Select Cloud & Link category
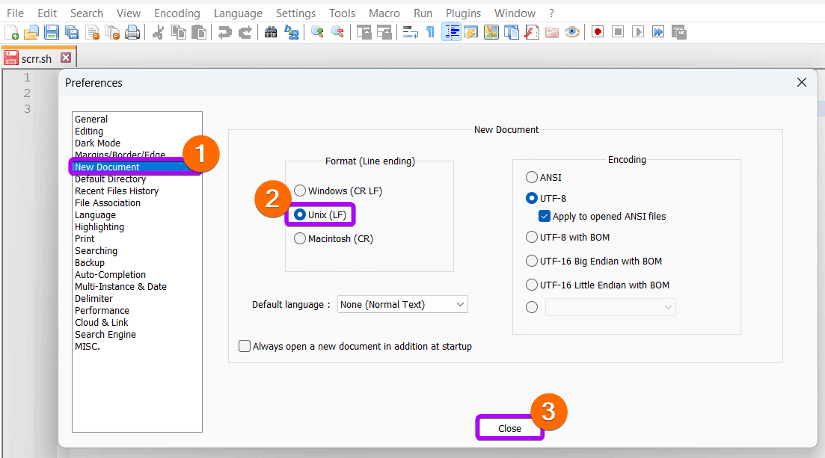This screenshot has width=825, height=458. coord(101,323)
